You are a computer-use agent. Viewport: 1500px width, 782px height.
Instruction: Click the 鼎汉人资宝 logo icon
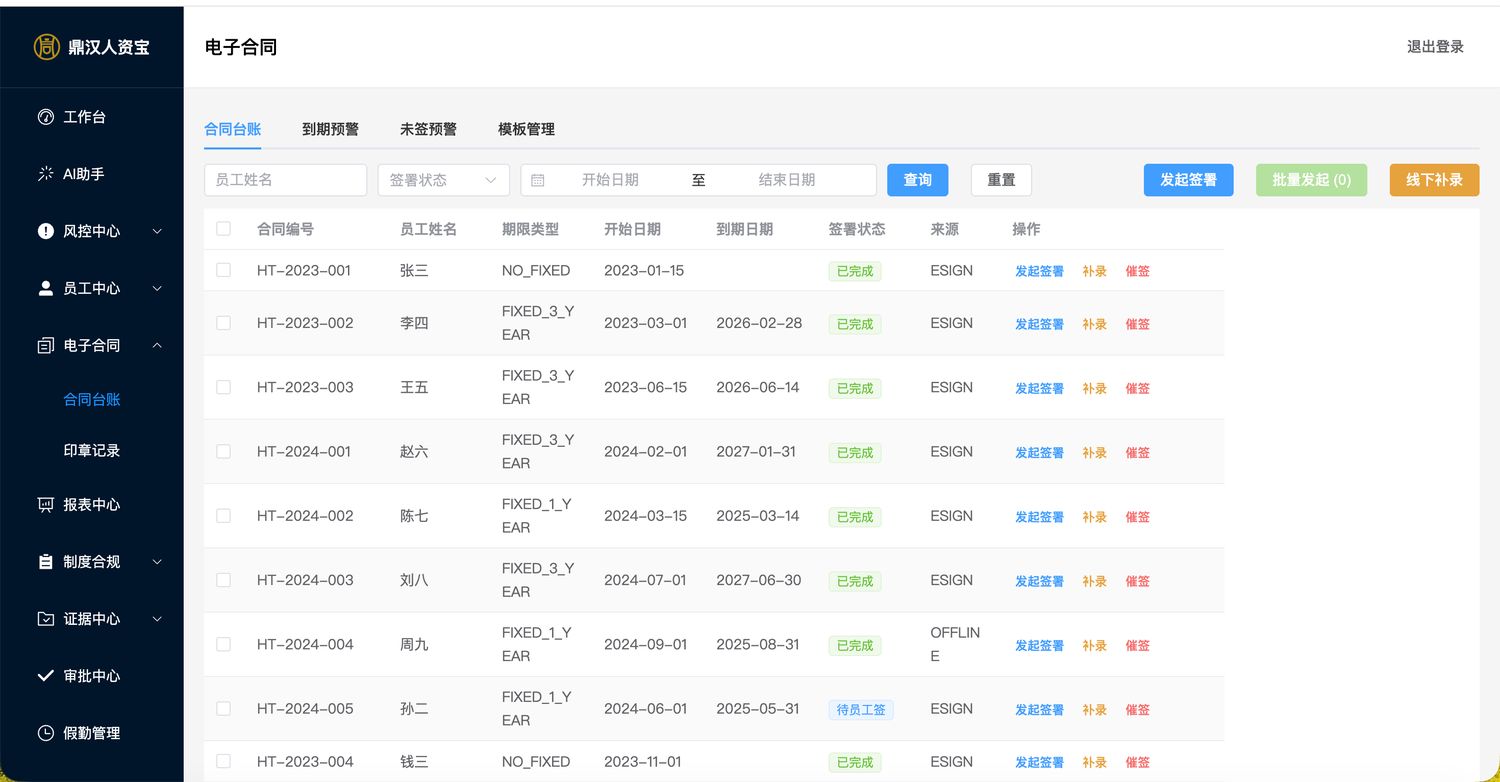point(46,47)
